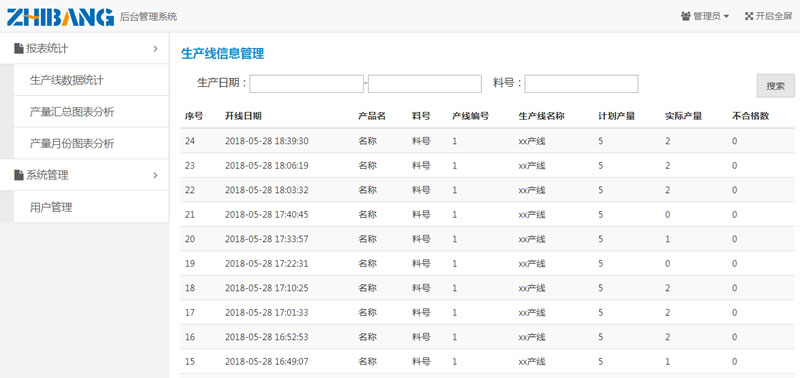Click date 2018-05-28 18:03:32

click(x=266, y=190)
